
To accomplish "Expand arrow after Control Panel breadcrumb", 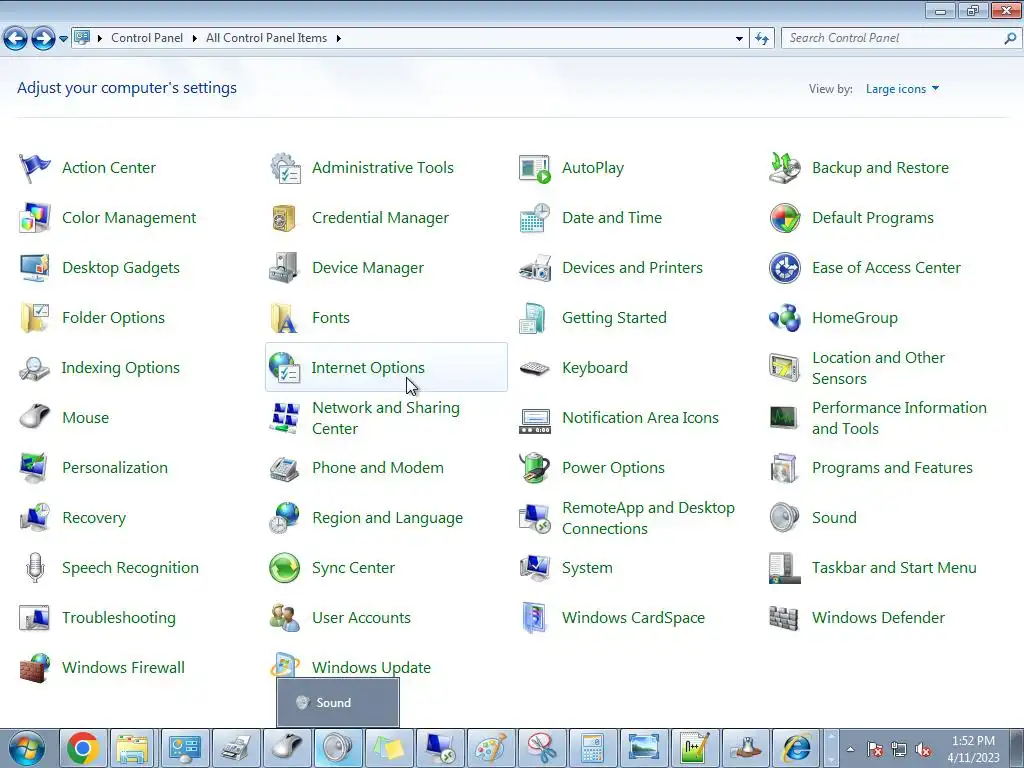I will (194, 39).
